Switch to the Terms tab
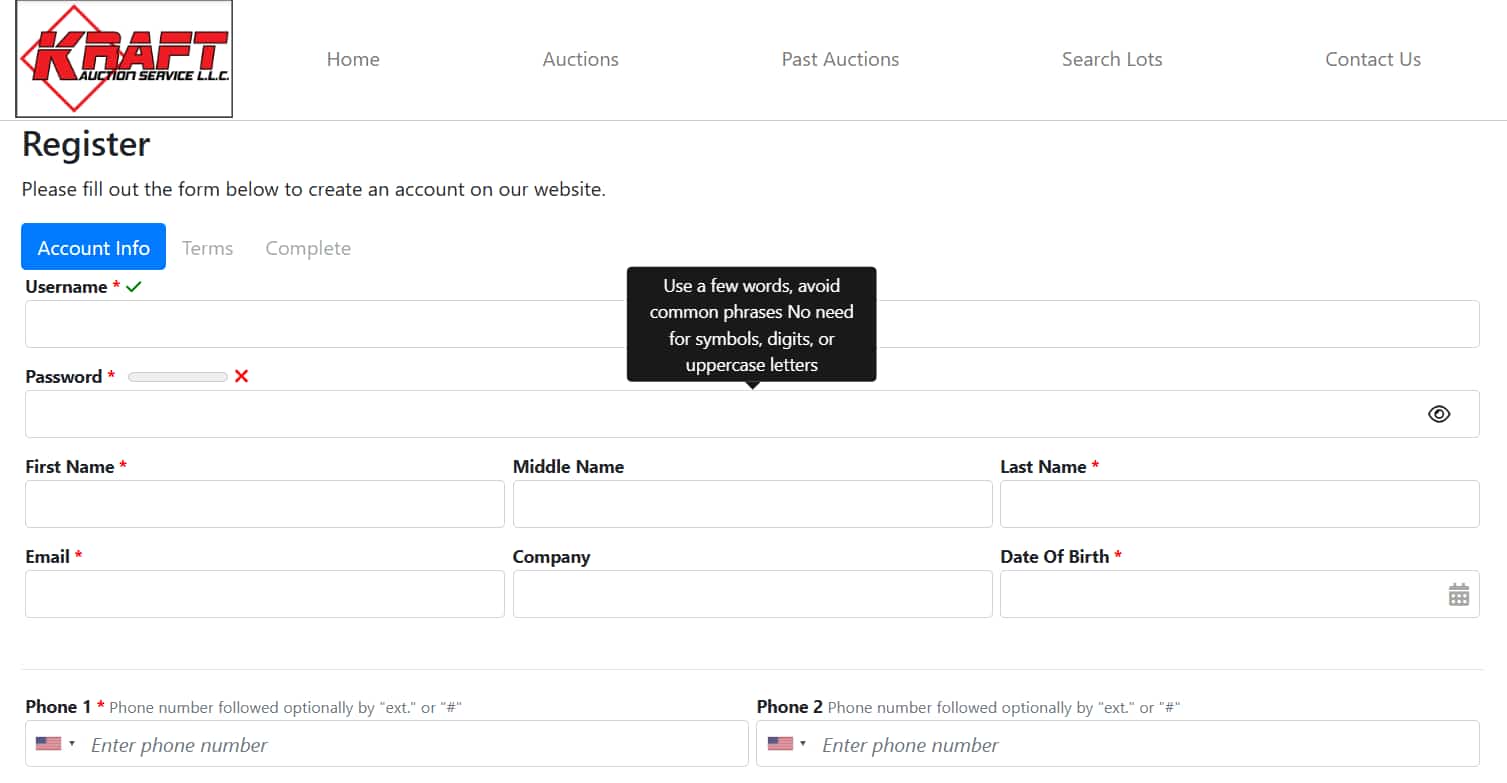The image size is (1507, 783). [x=207, y=248]
